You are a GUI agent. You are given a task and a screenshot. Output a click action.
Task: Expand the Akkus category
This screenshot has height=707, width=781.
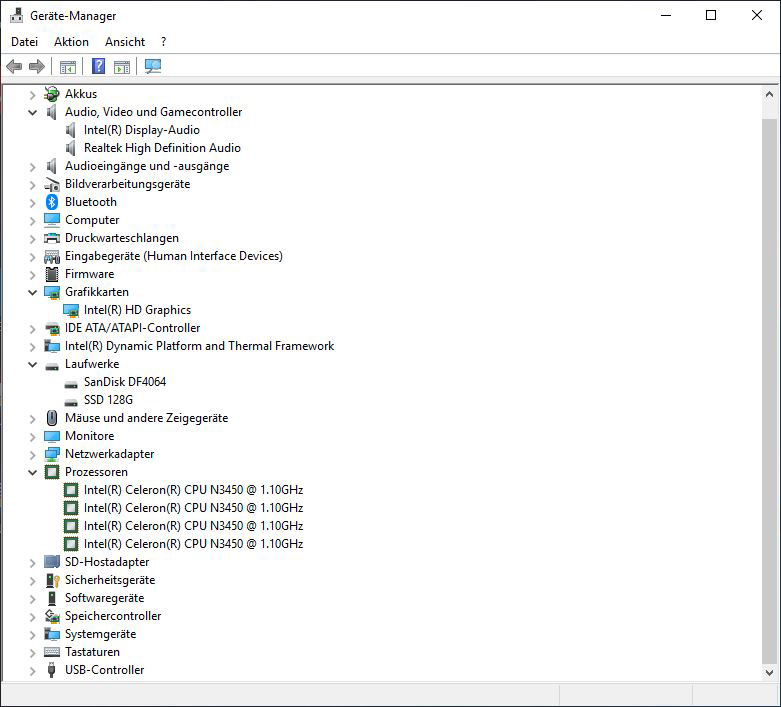coord(32,95)
